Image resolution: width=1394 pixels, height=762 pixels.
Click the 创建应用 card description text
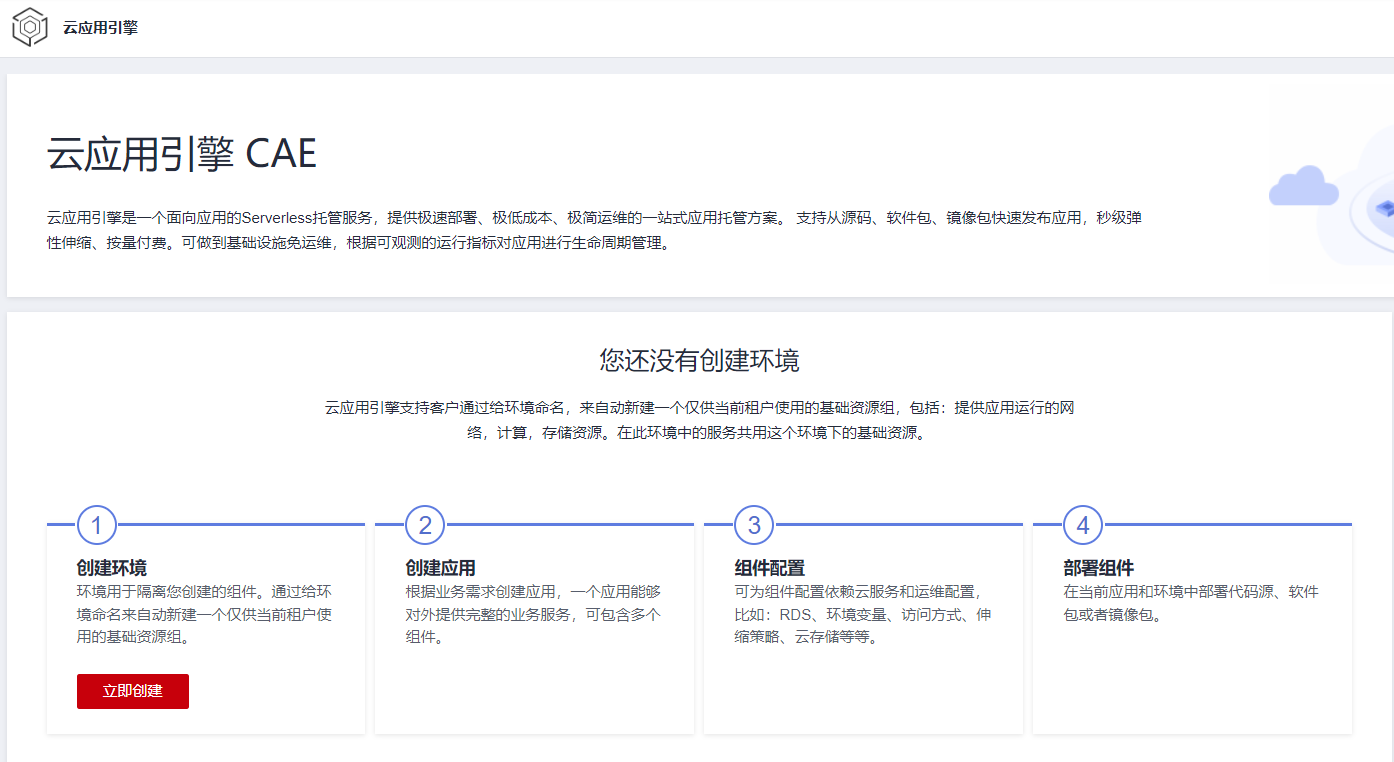click(x=533, y=614)
